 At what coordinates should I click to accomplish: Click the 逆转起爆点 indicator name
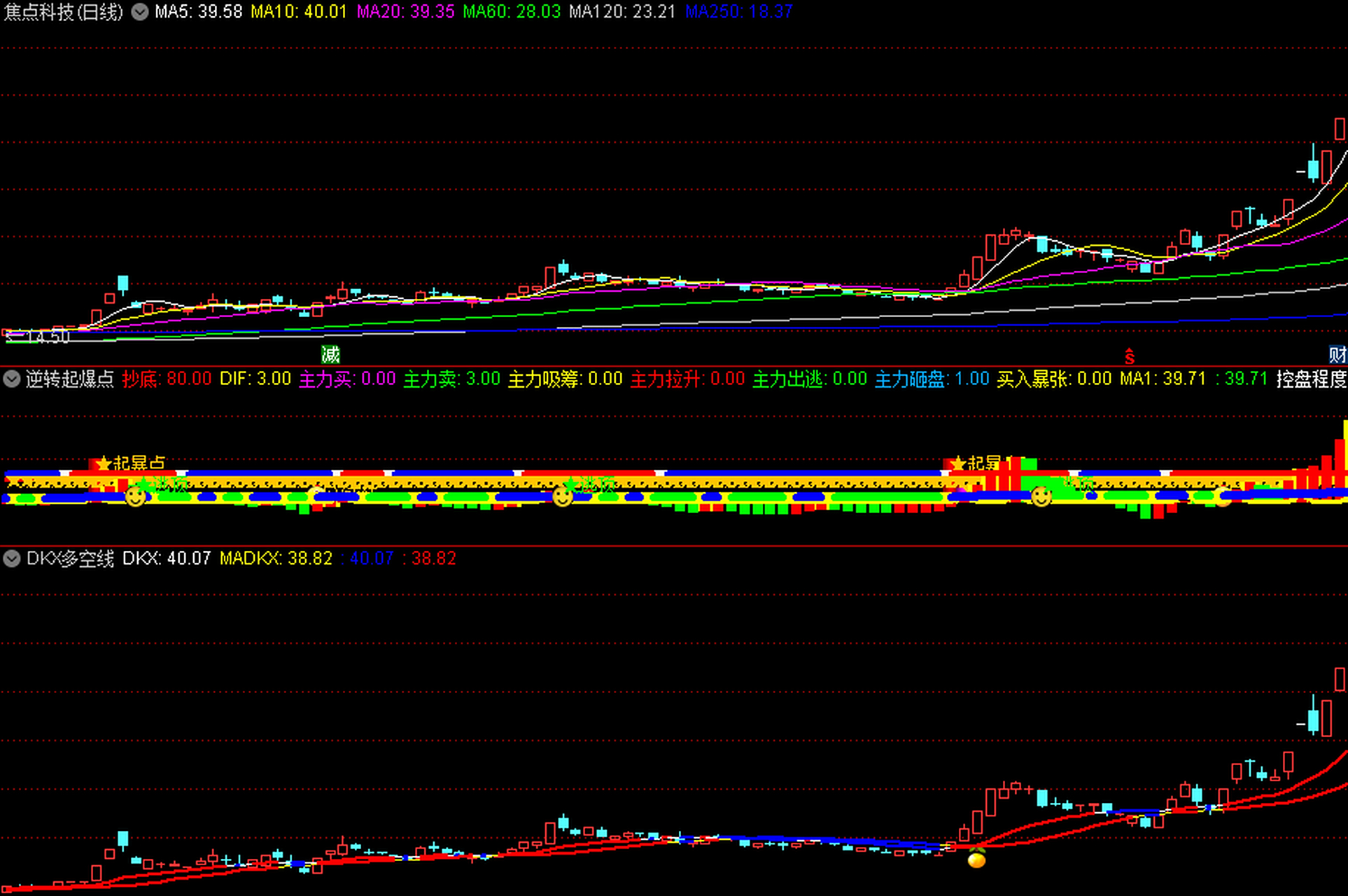point(69,379)
